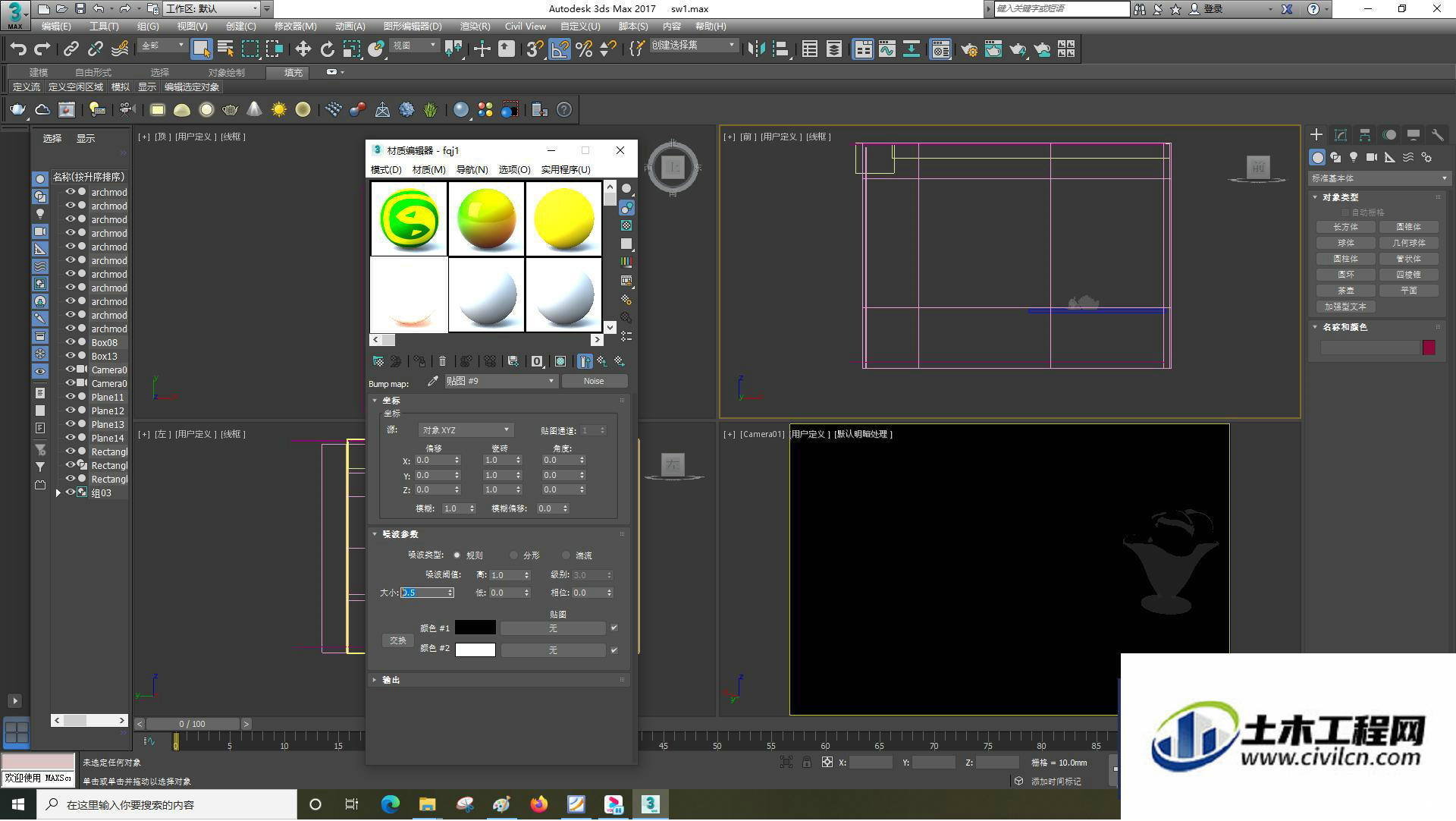Click the 长方体 create button
The height and width of the screenshot is (821, 1456).
coord(1346,227)
